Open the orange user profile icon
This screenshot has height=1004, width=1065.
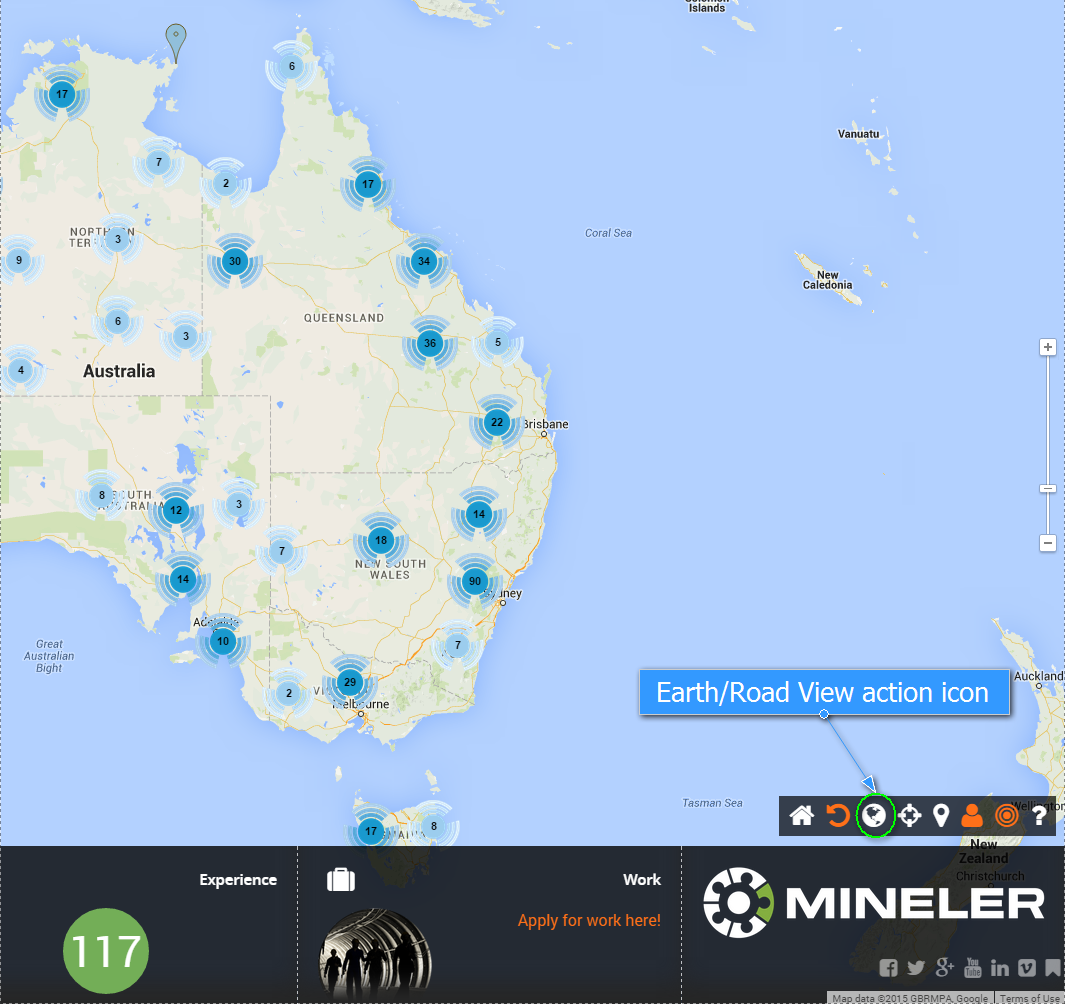point(971,816)
